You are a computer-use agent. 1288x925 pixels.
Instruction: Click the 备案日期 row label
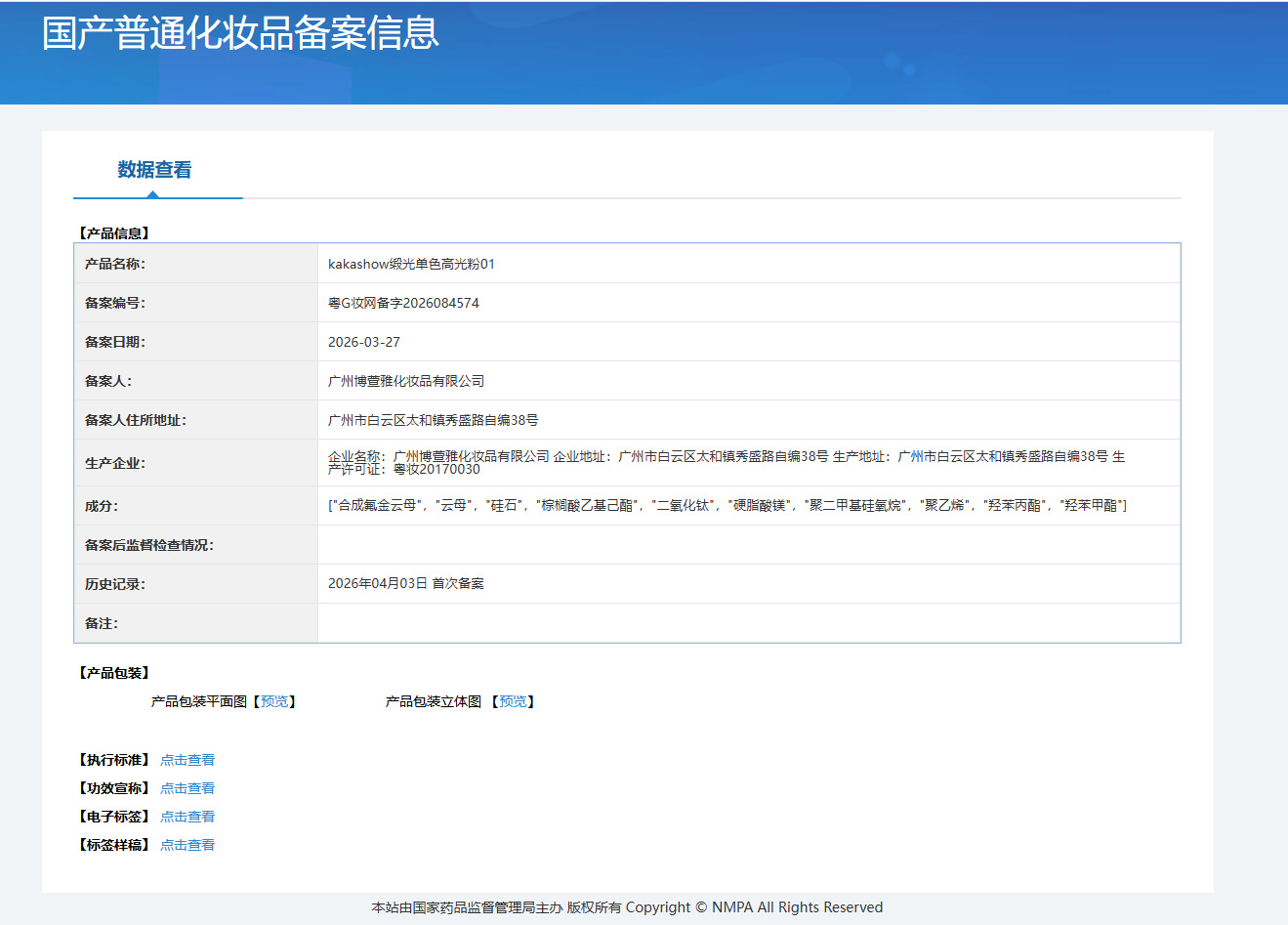point(115,342)
